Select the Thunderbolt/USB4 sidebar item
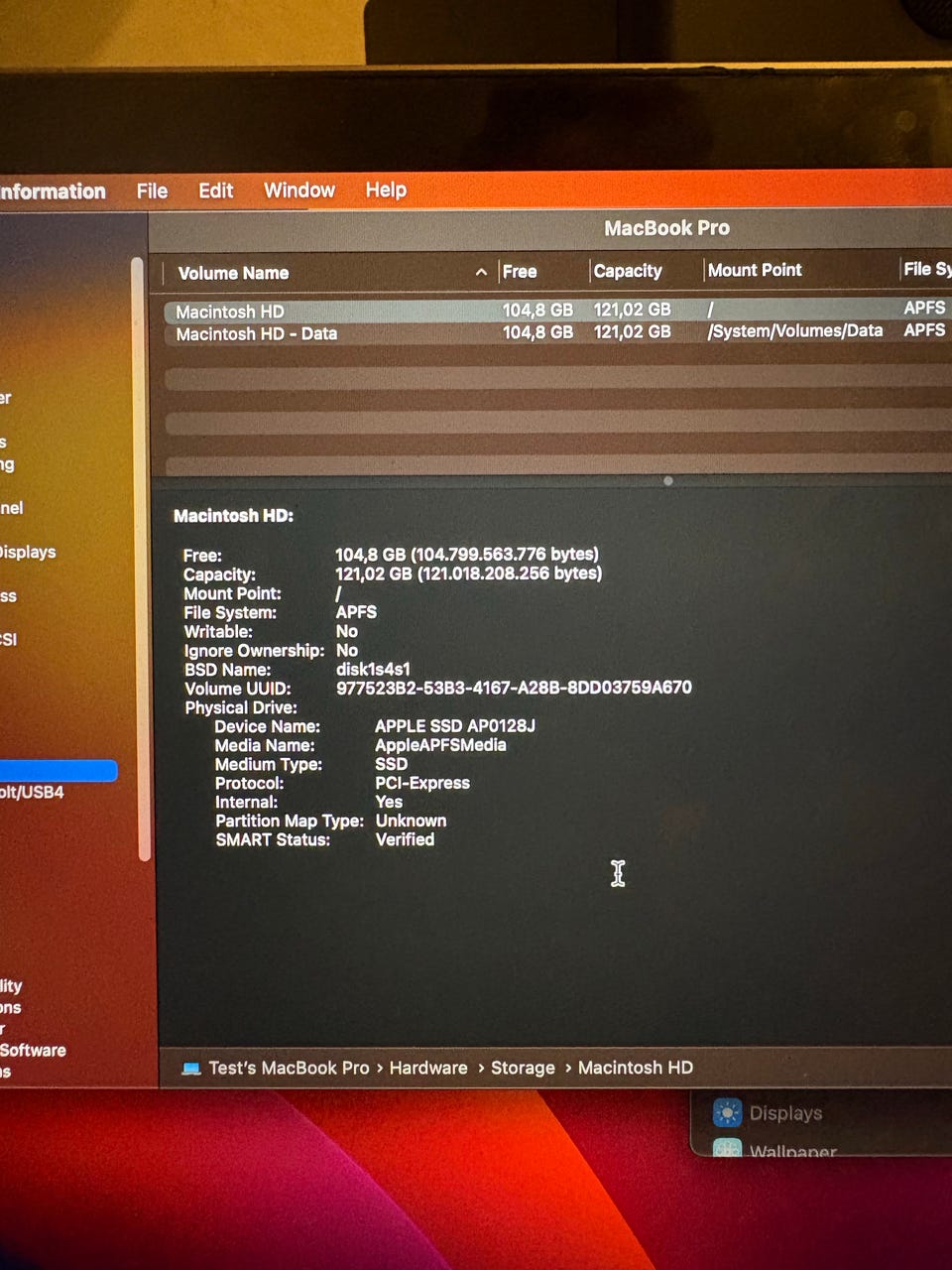Viewport: 952px width, 1270px height. pos(32,792)
